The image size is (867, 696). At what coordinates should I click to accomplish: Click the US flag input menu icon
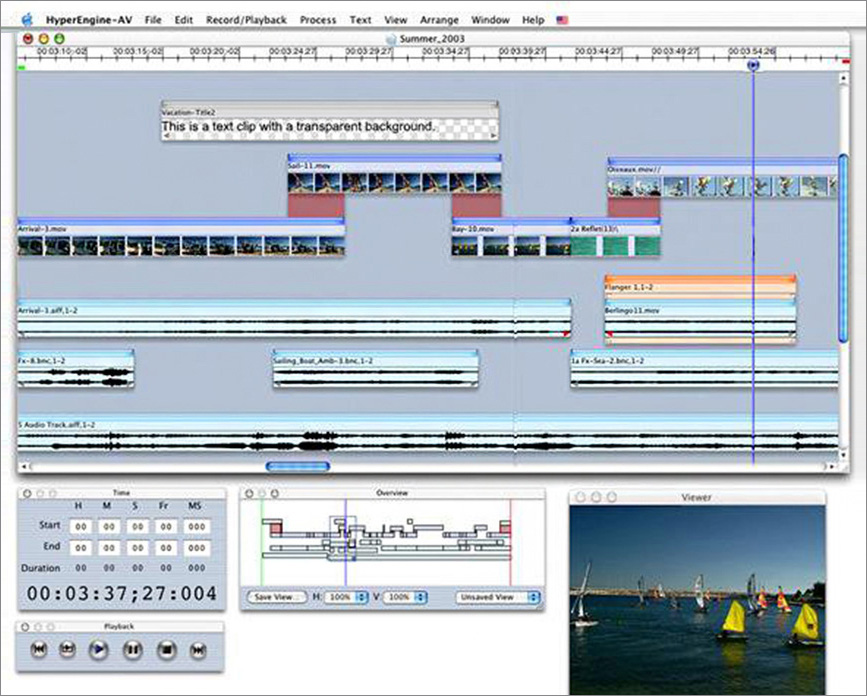(x=562, y=20)
